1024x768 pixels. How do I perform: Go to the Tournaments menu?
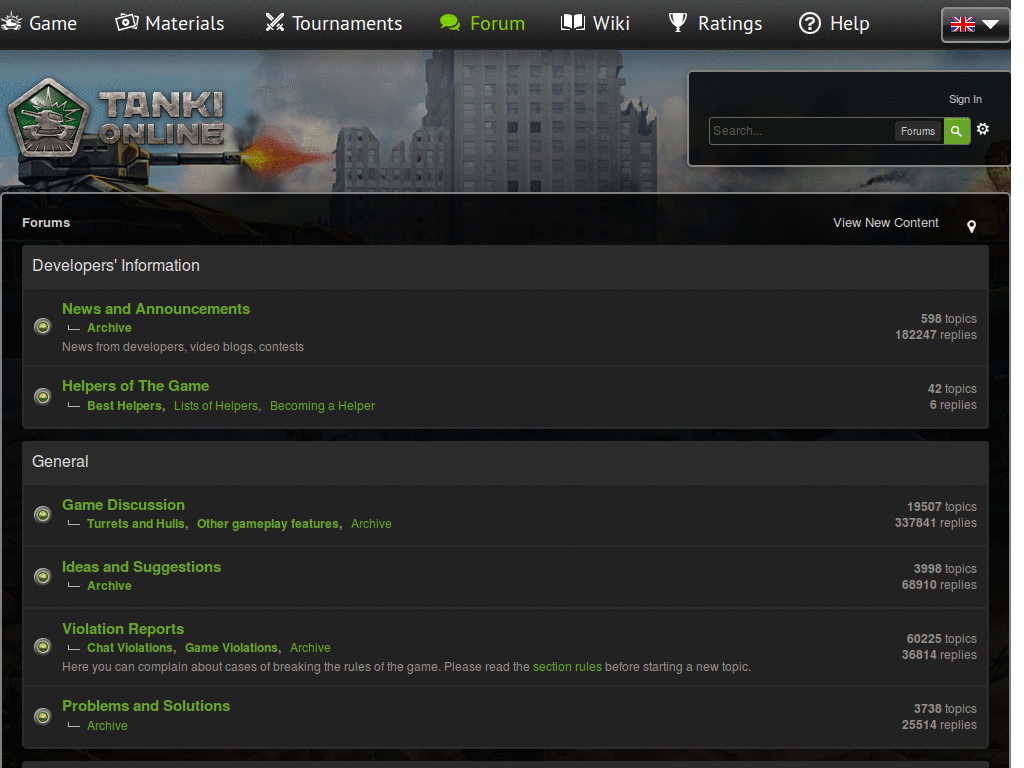[347, 24]
